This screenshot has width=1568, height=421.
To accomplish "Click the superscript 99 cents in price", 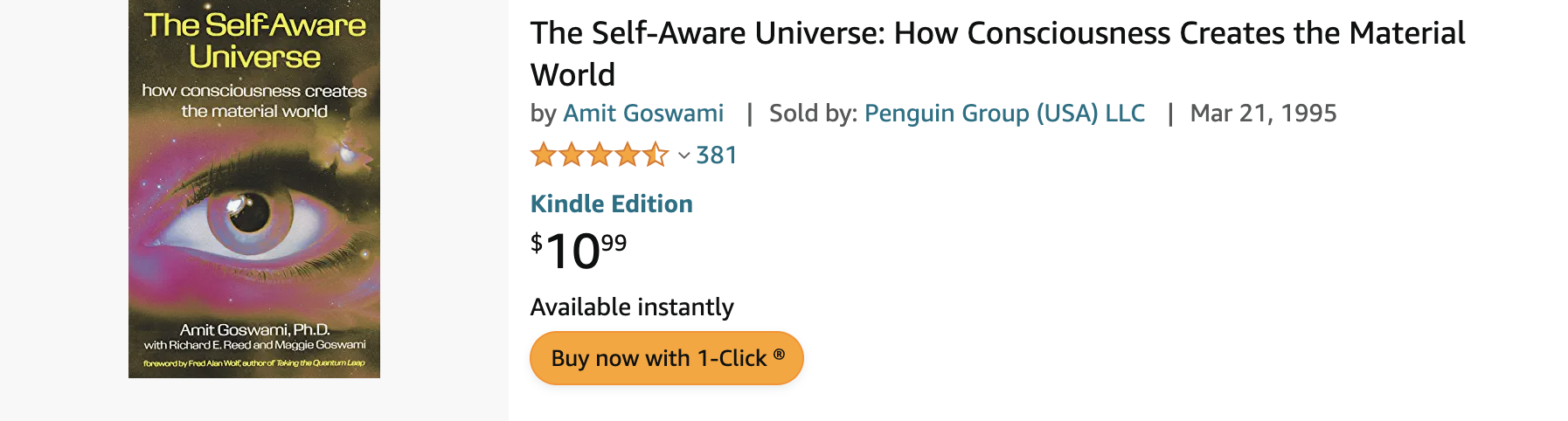I will click(x=614, y=243).
